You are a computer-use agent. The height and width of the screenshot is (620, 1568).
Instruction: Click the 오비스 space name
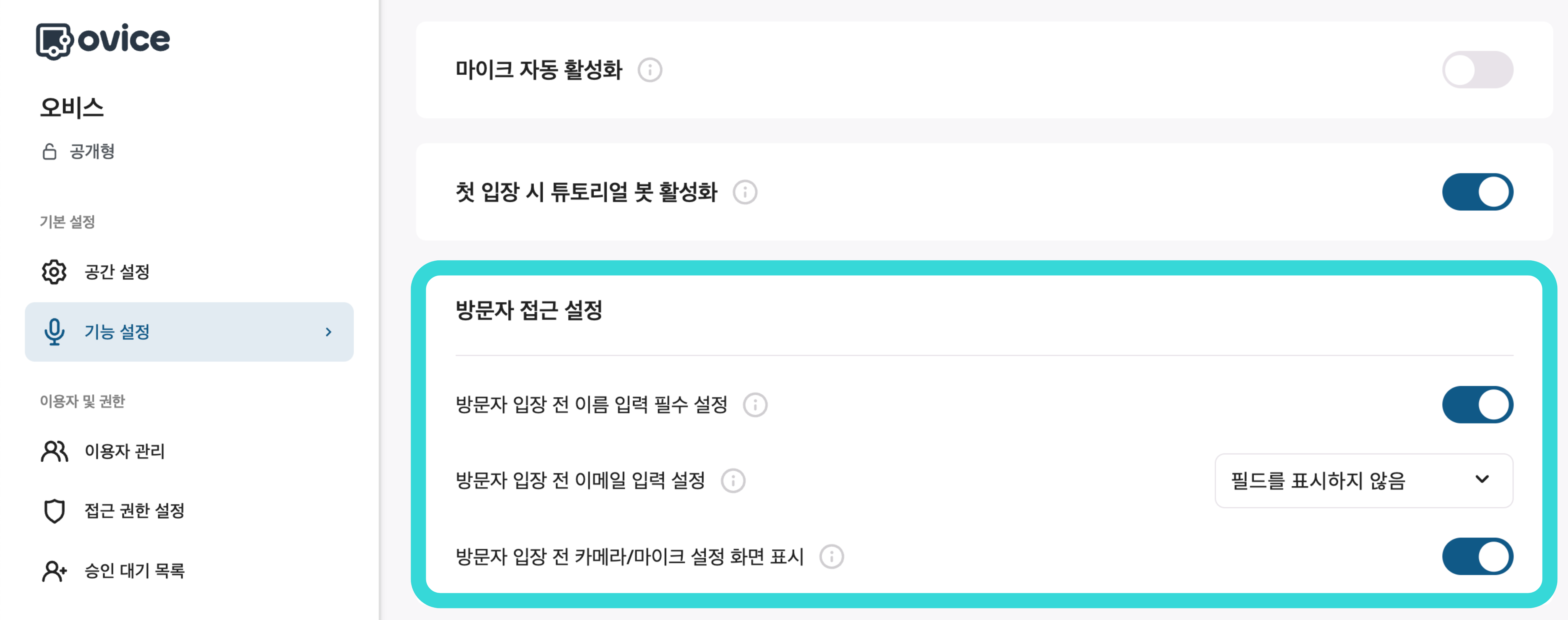click(72, 108)
